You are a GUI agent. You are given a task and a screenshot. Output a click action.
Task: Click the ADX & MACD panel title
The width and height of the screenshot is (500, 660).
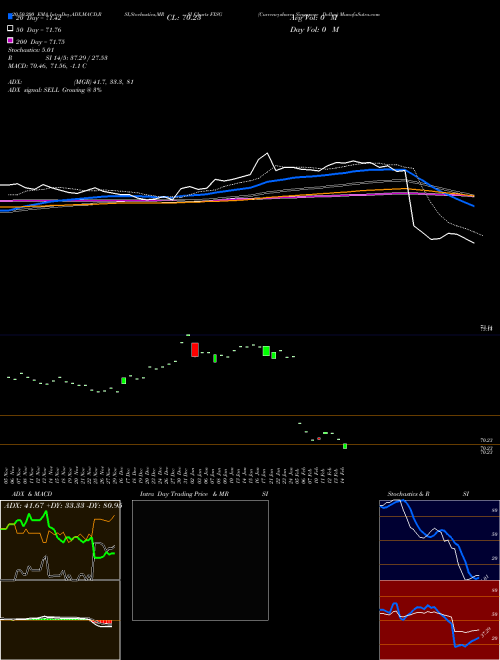tap(32, 494)
